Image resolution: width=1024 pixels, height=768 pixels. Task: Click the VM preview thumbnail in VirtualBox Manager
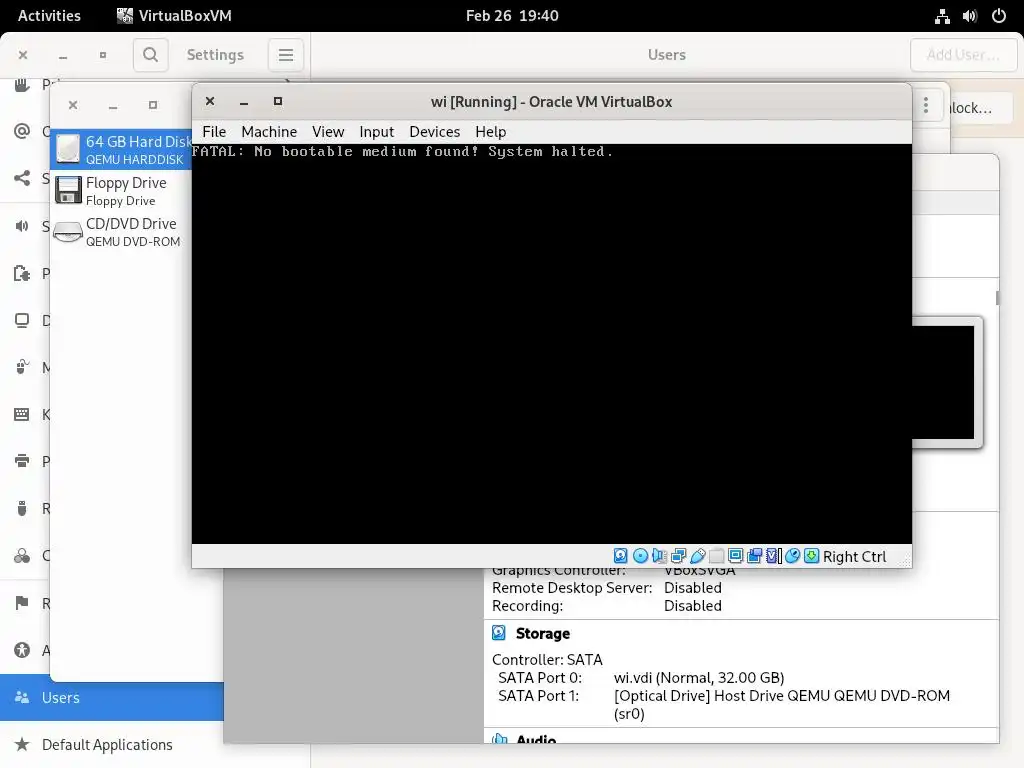[947, 383]
